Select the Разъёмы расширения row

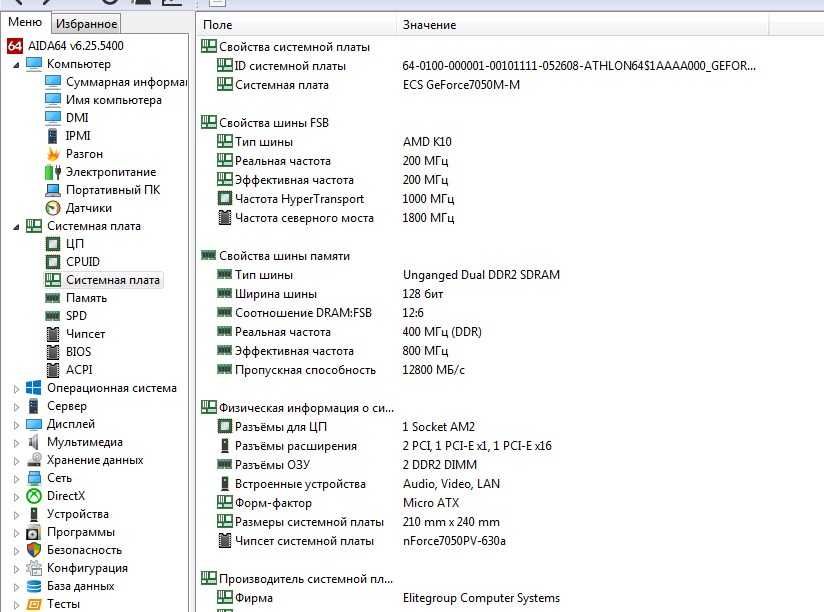click(384, 446)
